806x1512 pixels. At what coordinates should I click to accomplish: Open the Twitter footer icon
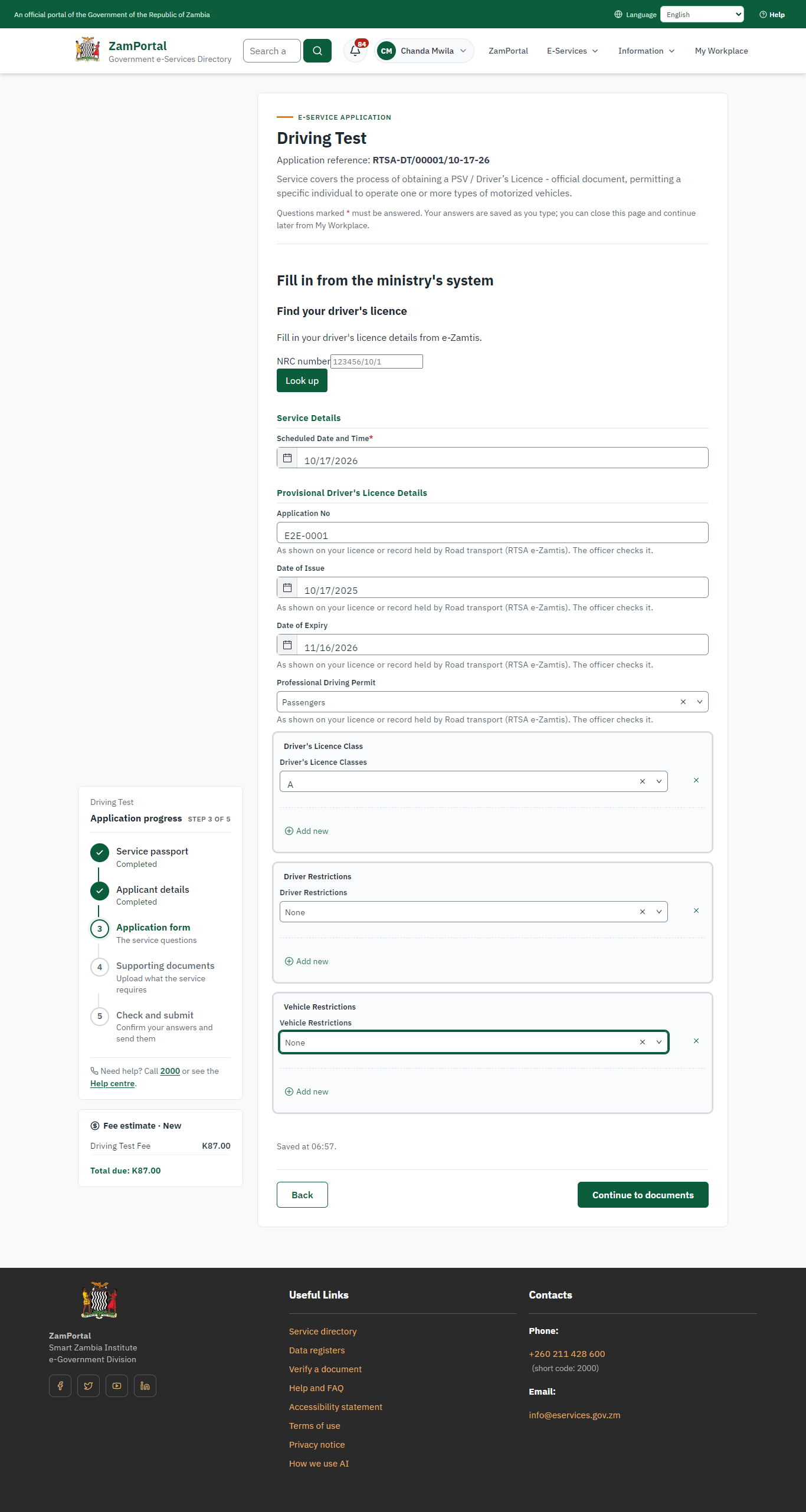pyautogui.click(x=89, y=1386)
